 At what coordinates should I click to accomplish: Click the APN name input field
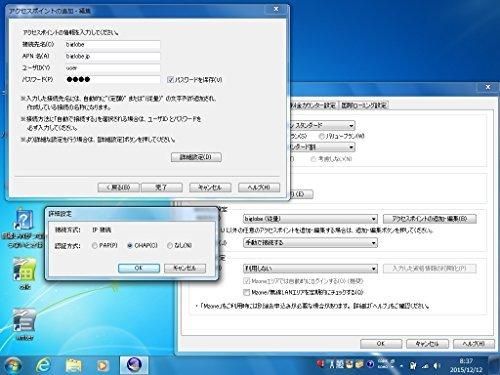pos(113,56)
